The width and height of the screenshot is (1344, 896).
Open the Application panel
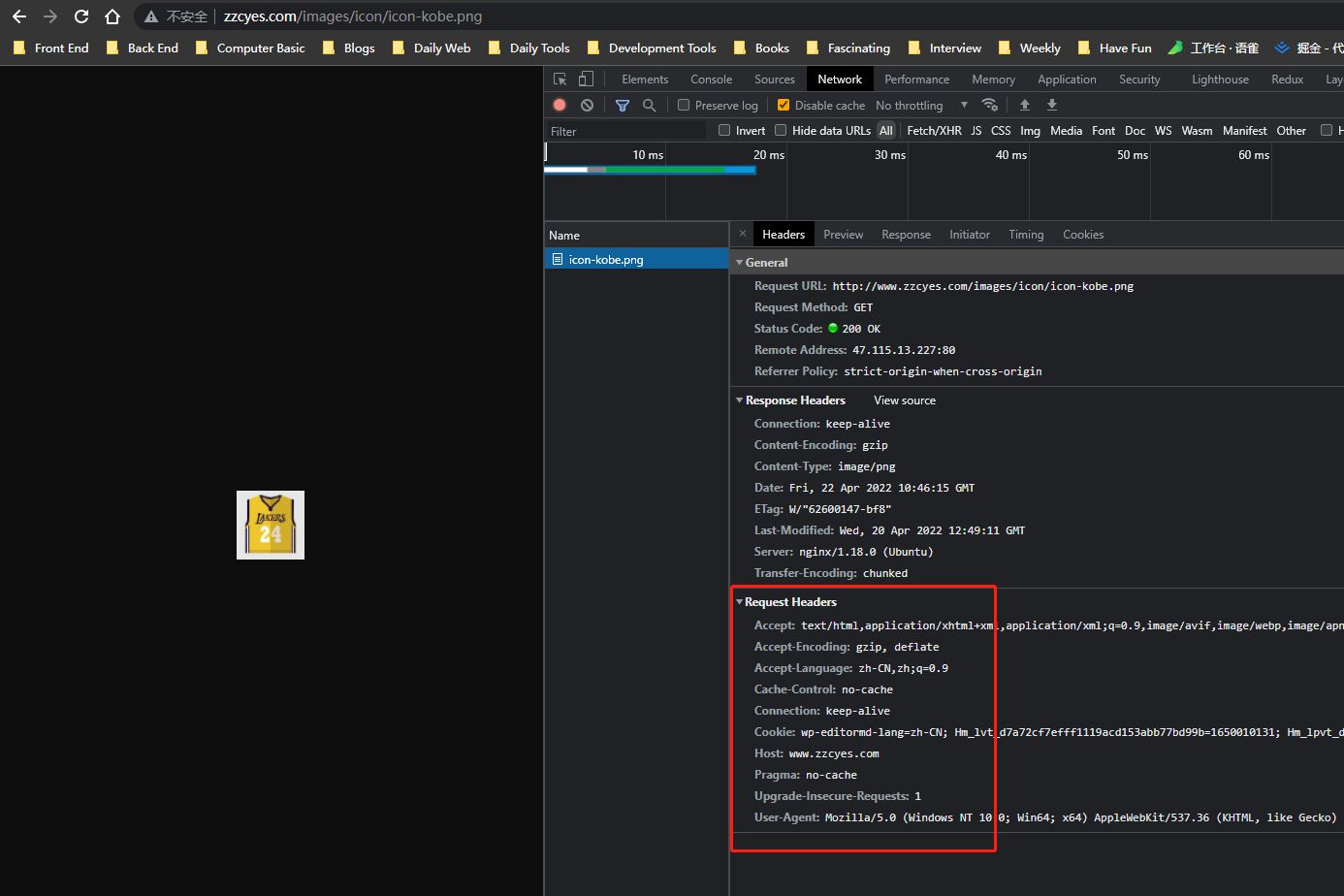1067,79
